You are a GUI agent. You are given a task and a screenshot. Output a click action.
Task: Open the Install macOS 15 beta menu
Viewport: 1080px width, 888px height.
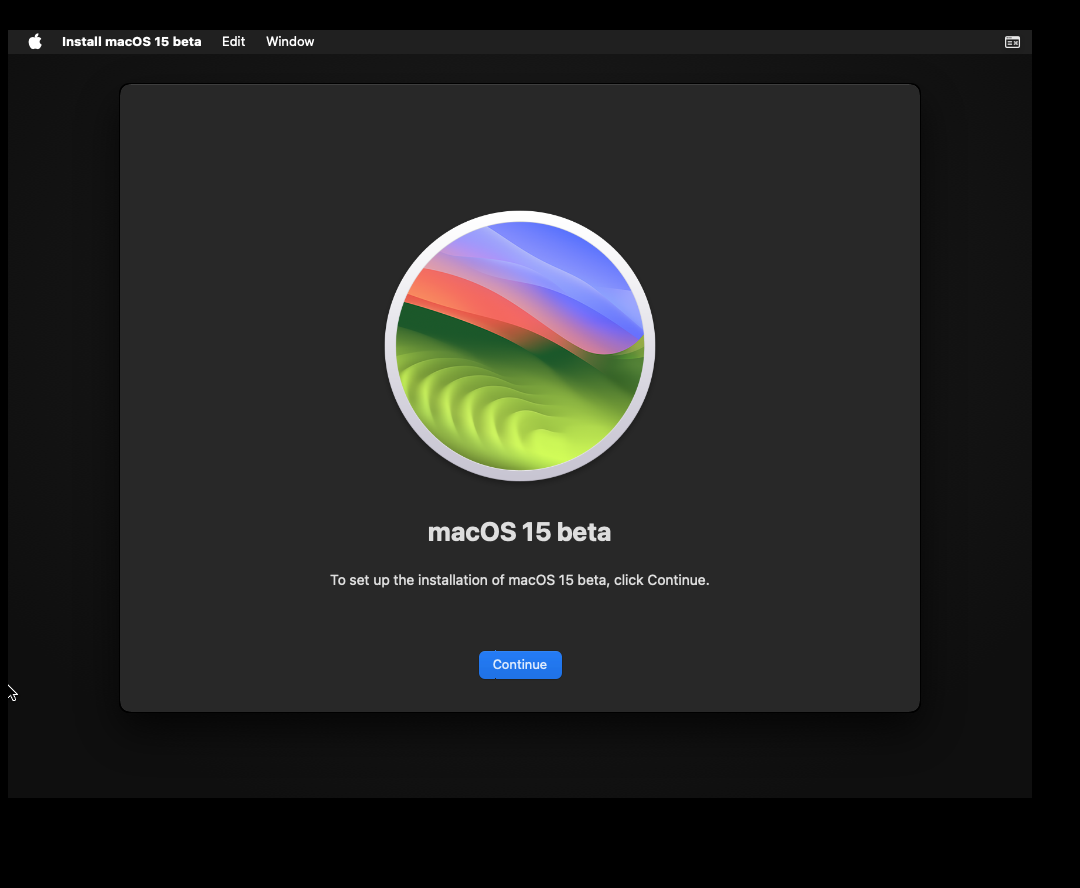coord(132,42)
